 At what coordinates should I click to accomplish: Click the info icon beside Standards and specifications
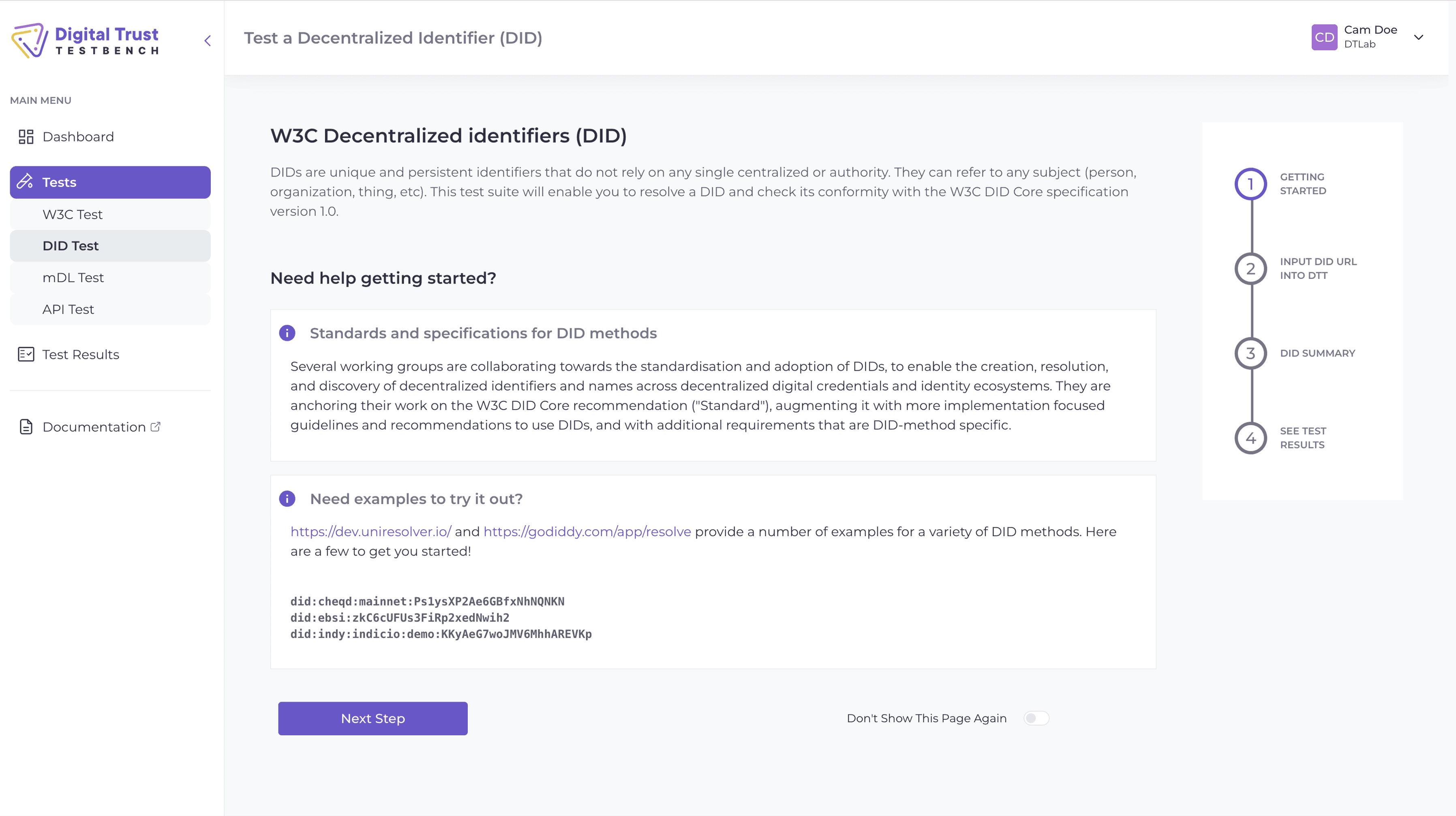(287, 333)
